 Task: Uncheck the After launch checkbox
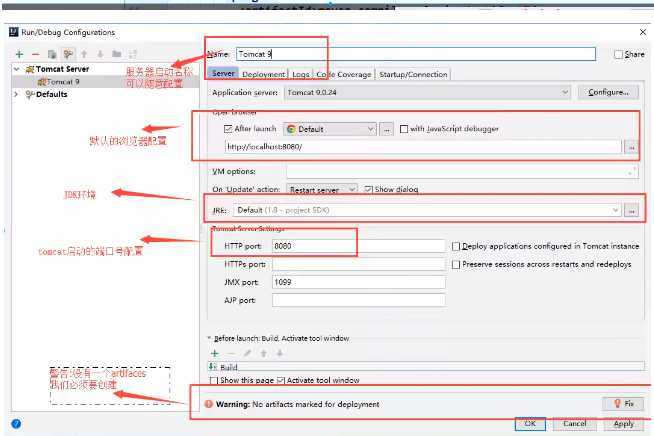228,129
